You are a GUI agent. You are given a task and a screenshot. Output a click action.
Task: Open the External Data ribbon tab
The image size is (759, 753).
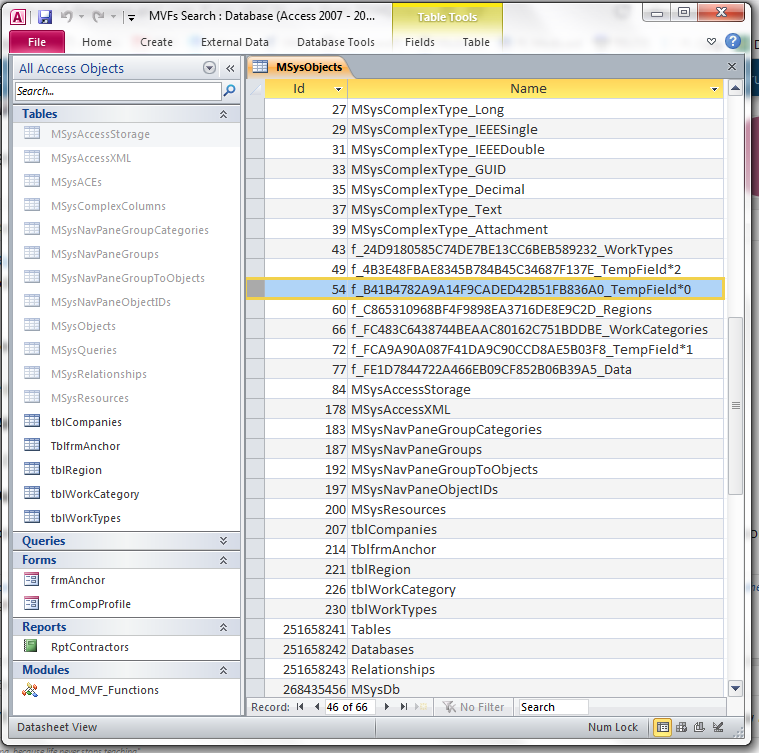(x=235, y=42)
